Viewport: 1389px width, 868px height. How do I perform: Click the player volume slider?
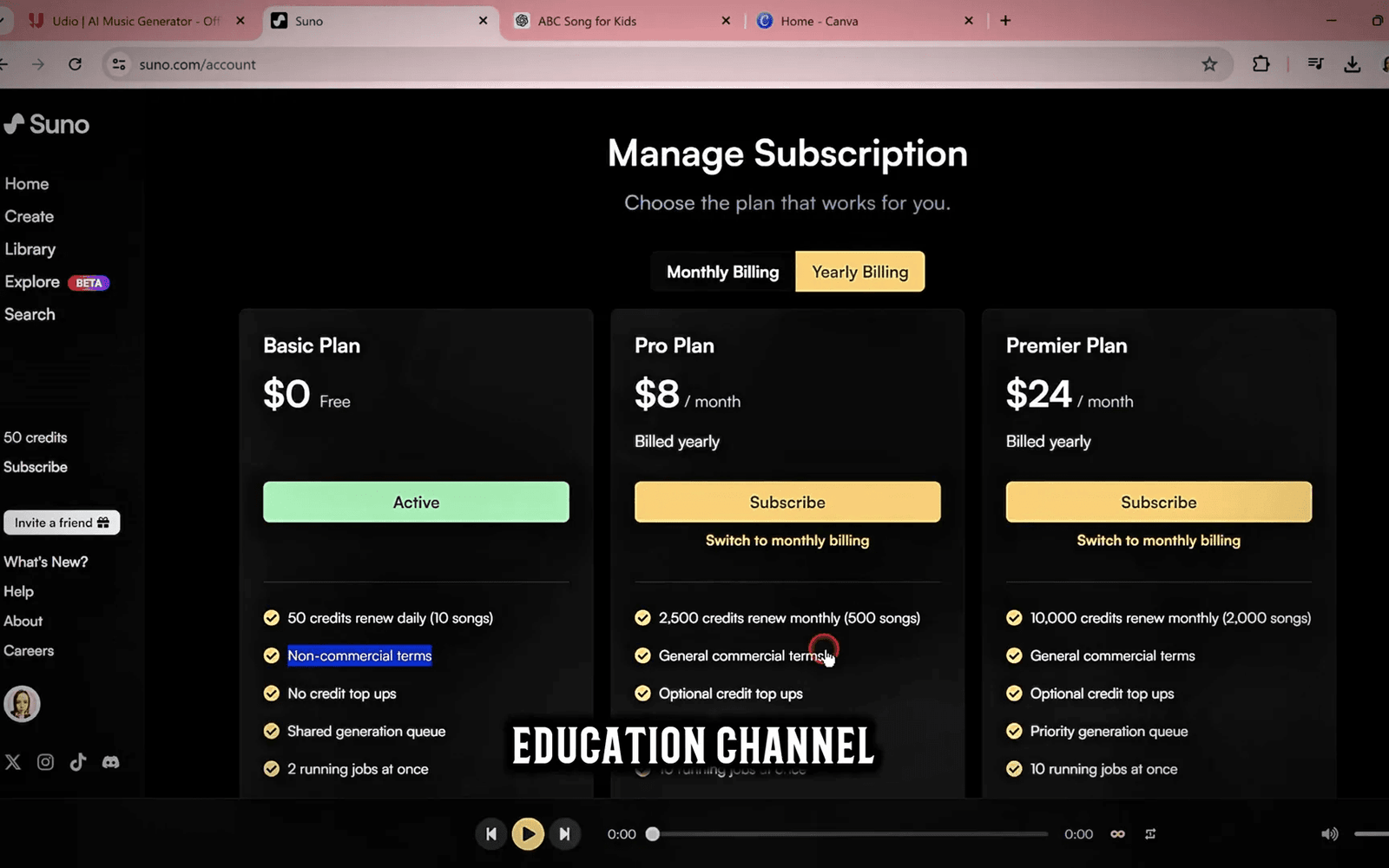[1372, 834]
